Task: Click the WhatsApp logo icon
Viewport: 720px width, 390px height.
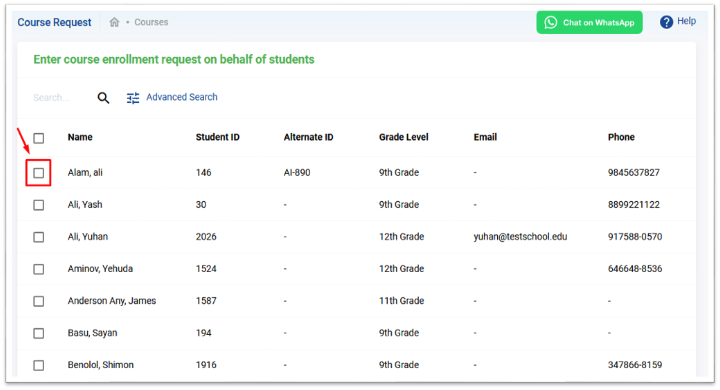Action: pyautogui.click(x=551, y=23)
